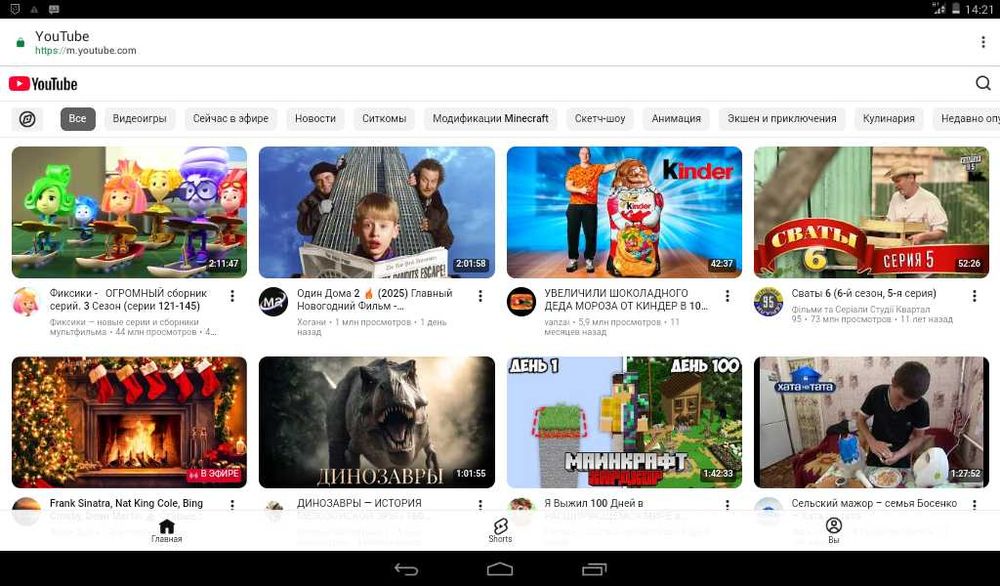Go to Главная home tab
Screen dimensions: 1000x586
[166, 531]
